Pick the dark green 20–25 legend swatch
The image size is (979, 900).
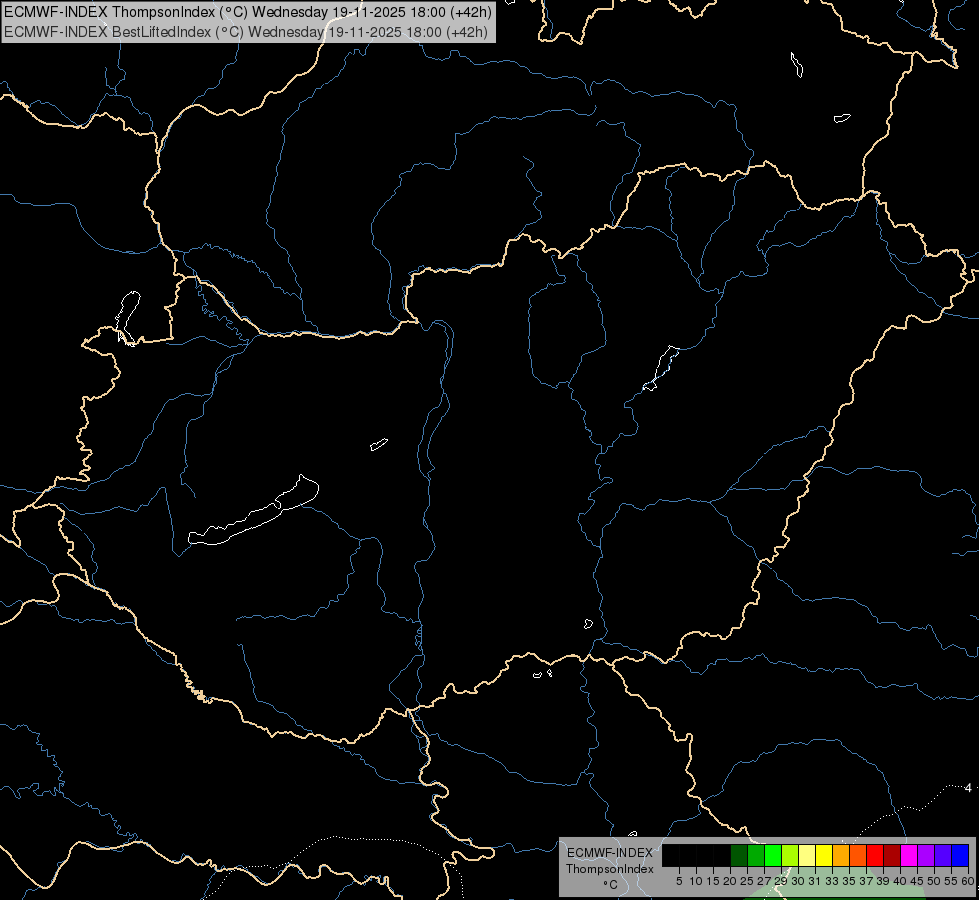(x=739, y=855)
